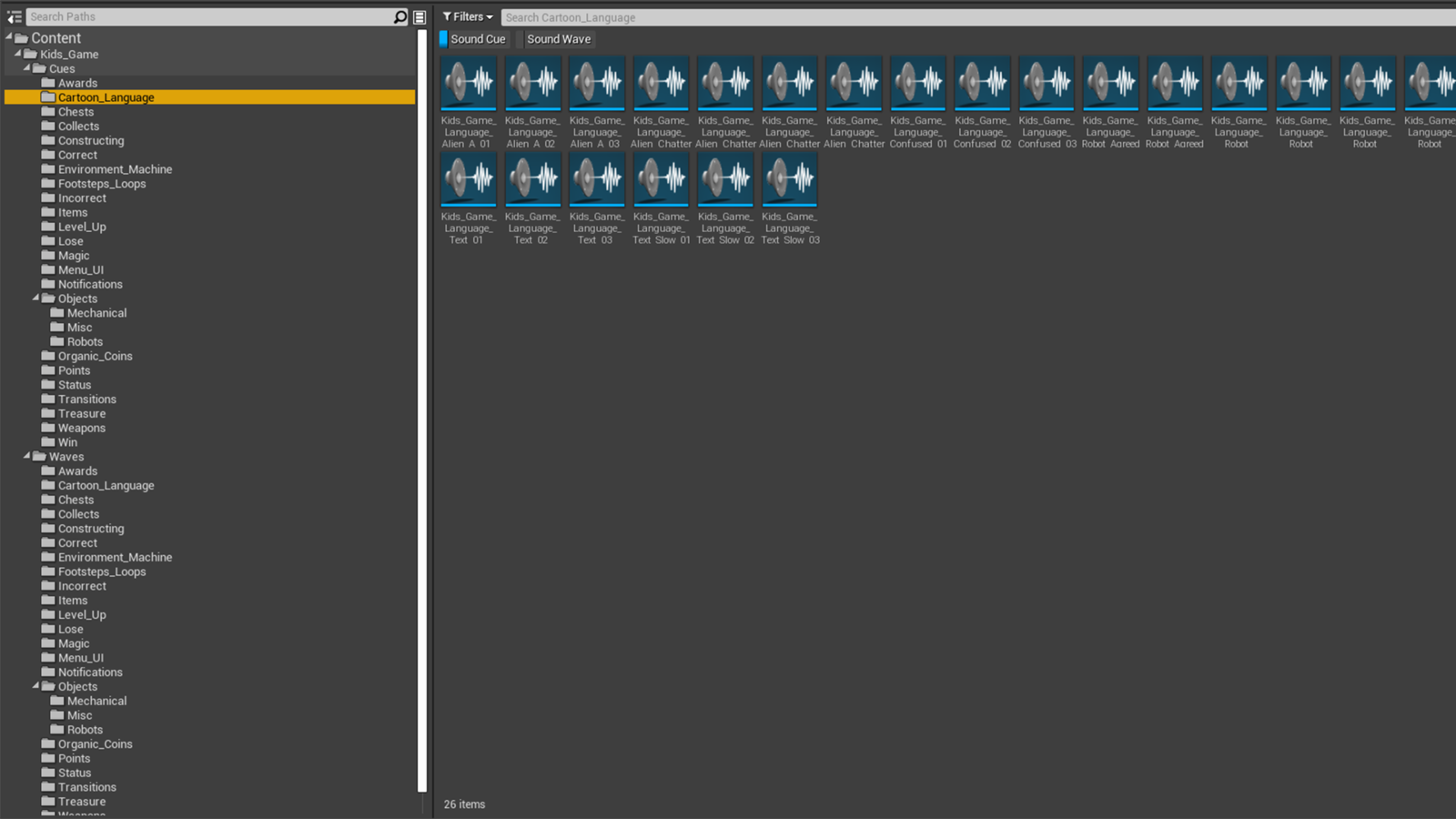Open the selected Cartoon_Language folder icon

[48, 97]
